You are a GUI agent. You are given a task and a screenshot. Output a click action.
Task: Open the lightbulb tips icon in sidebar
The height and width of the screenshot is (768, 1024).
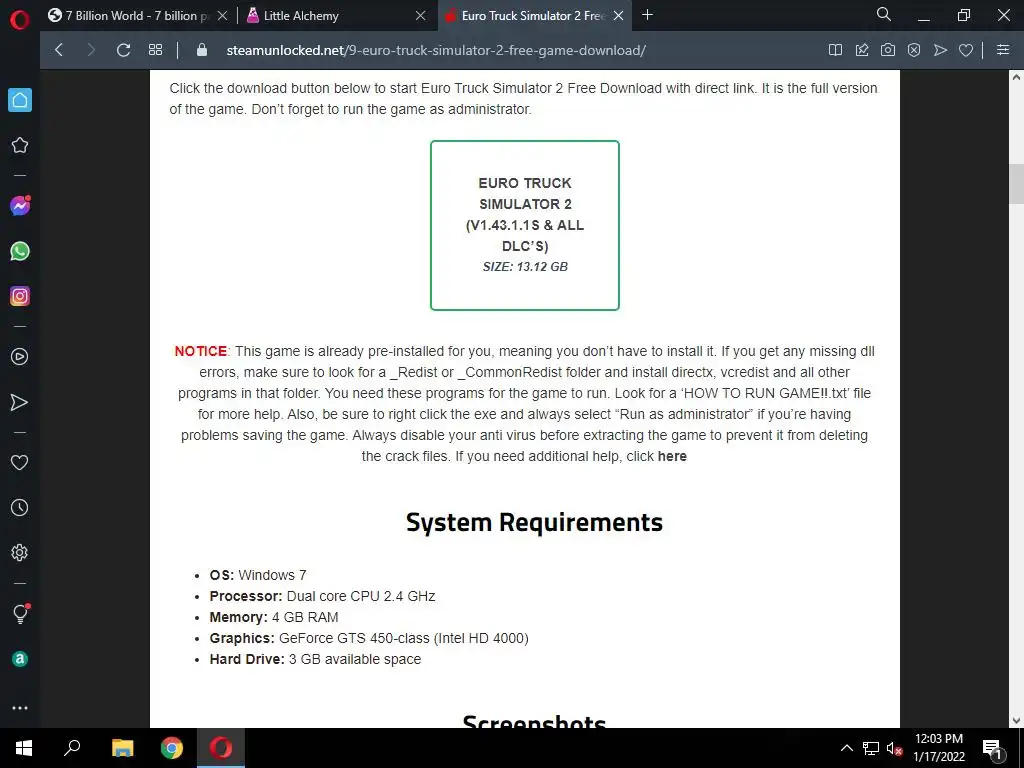tap(20, 613)
